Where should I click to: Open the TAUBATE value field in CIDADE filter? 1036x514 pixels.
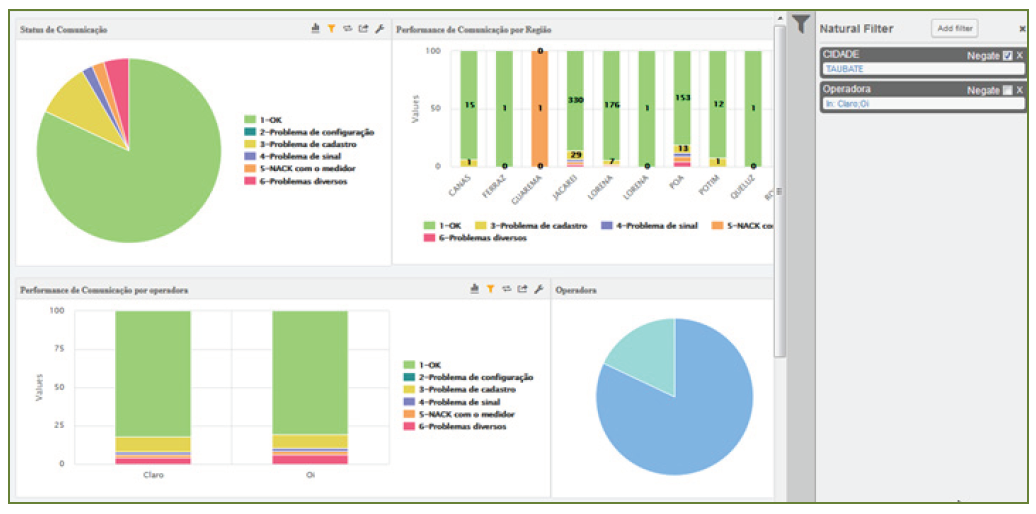pos(922,69)
